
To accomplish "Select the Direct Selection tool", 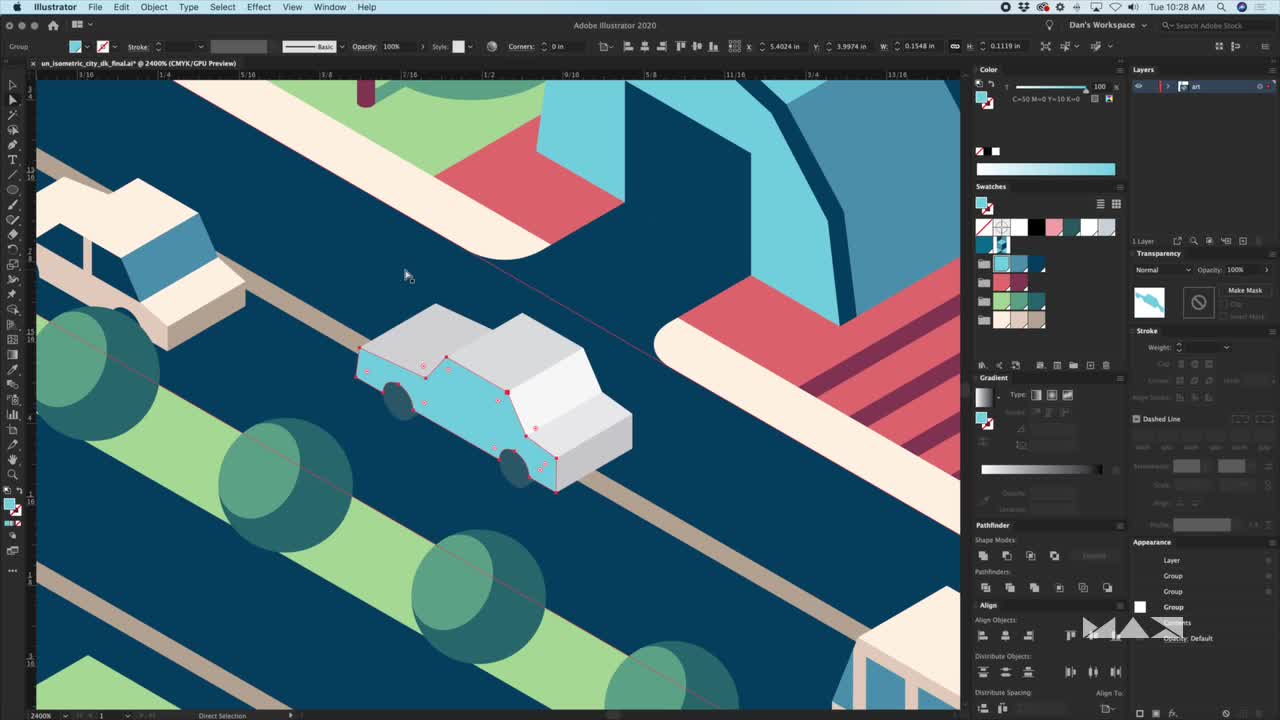I will coord(12,100).
